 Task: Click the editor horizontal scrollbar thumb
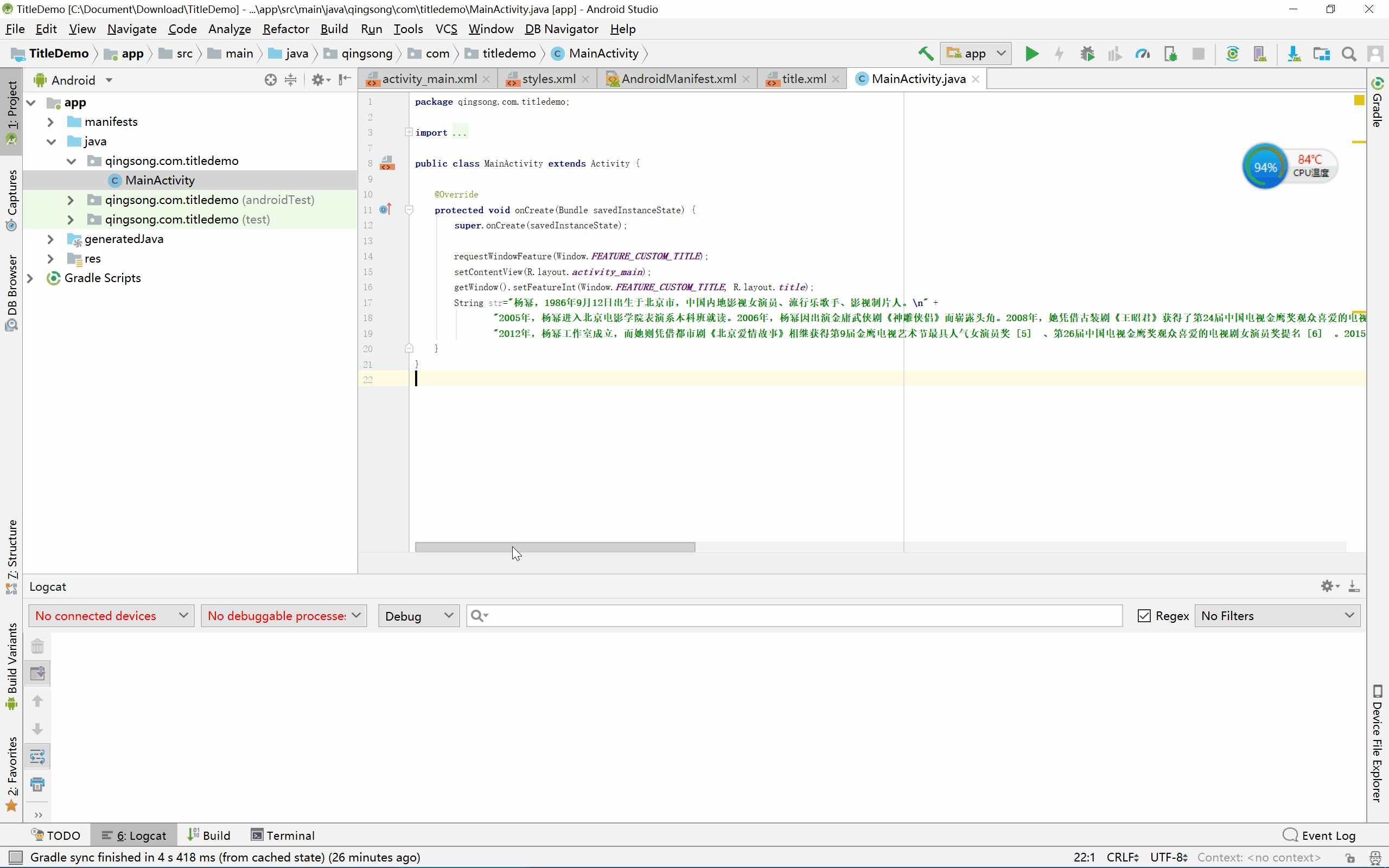point(555,547)
